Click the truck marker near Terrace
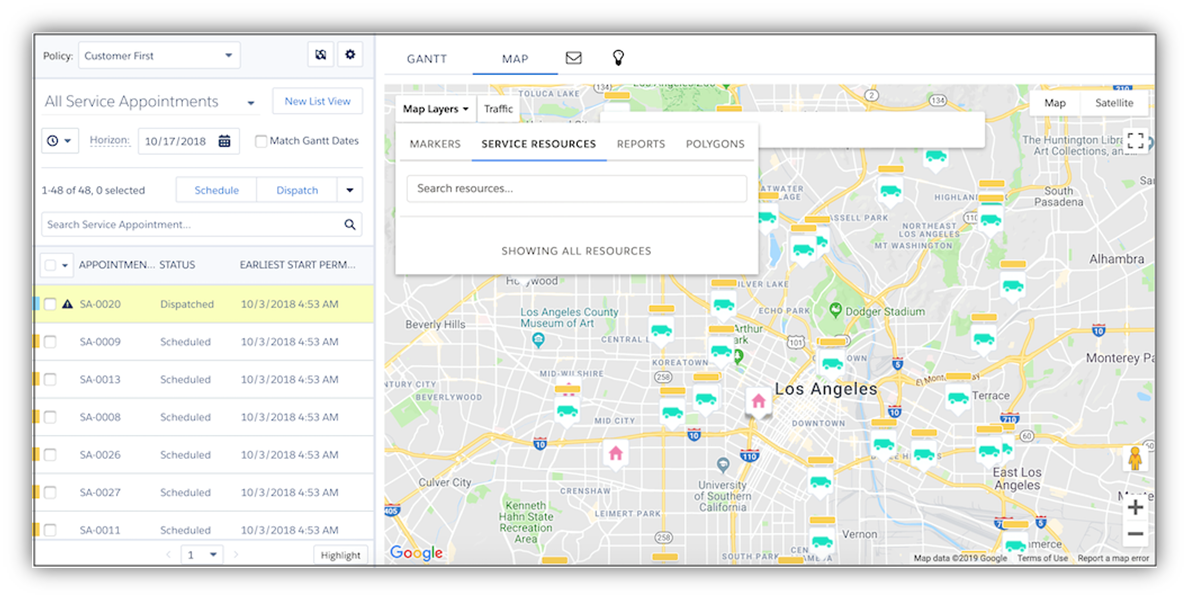 click(958, 397)
